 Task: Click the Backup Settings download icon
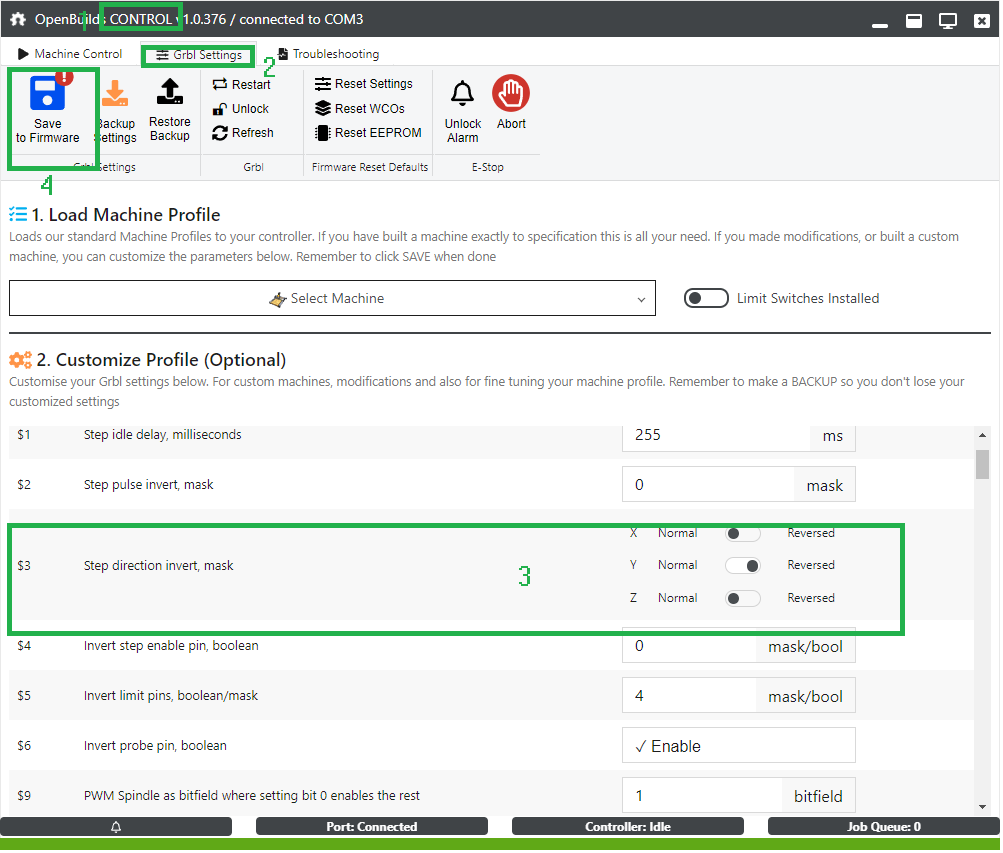[x=116, y=93]
